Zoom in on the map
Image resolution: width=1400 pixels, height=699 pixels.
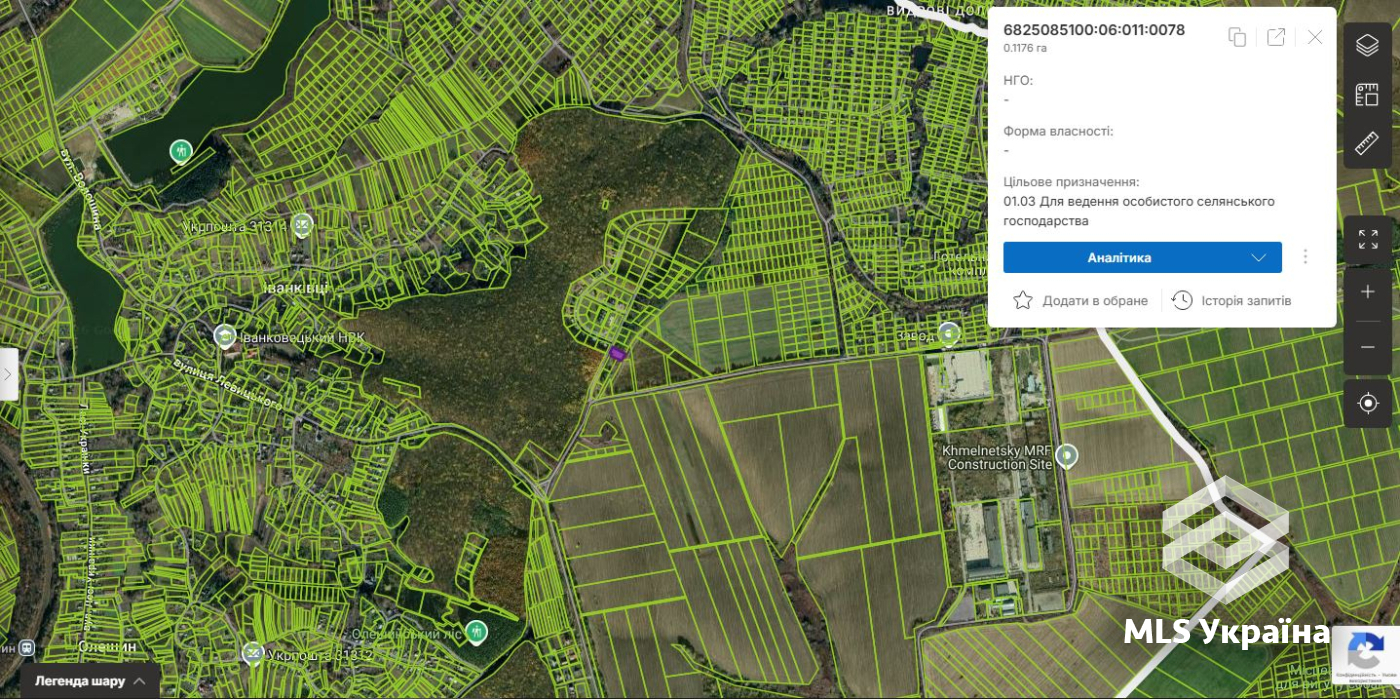tap(1368, 292)
